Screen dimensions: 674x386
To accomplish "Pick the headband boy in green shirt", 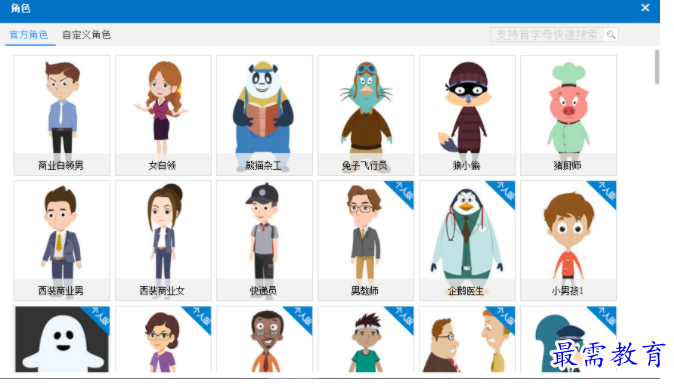I will coord(366,339).
